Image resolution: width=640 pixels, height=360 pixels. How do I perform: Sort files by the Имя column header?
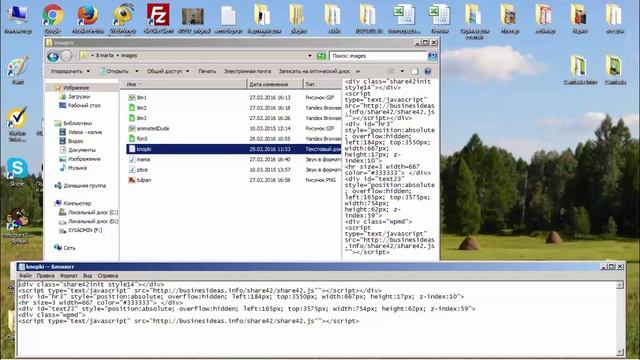click(x=184, y=84)
